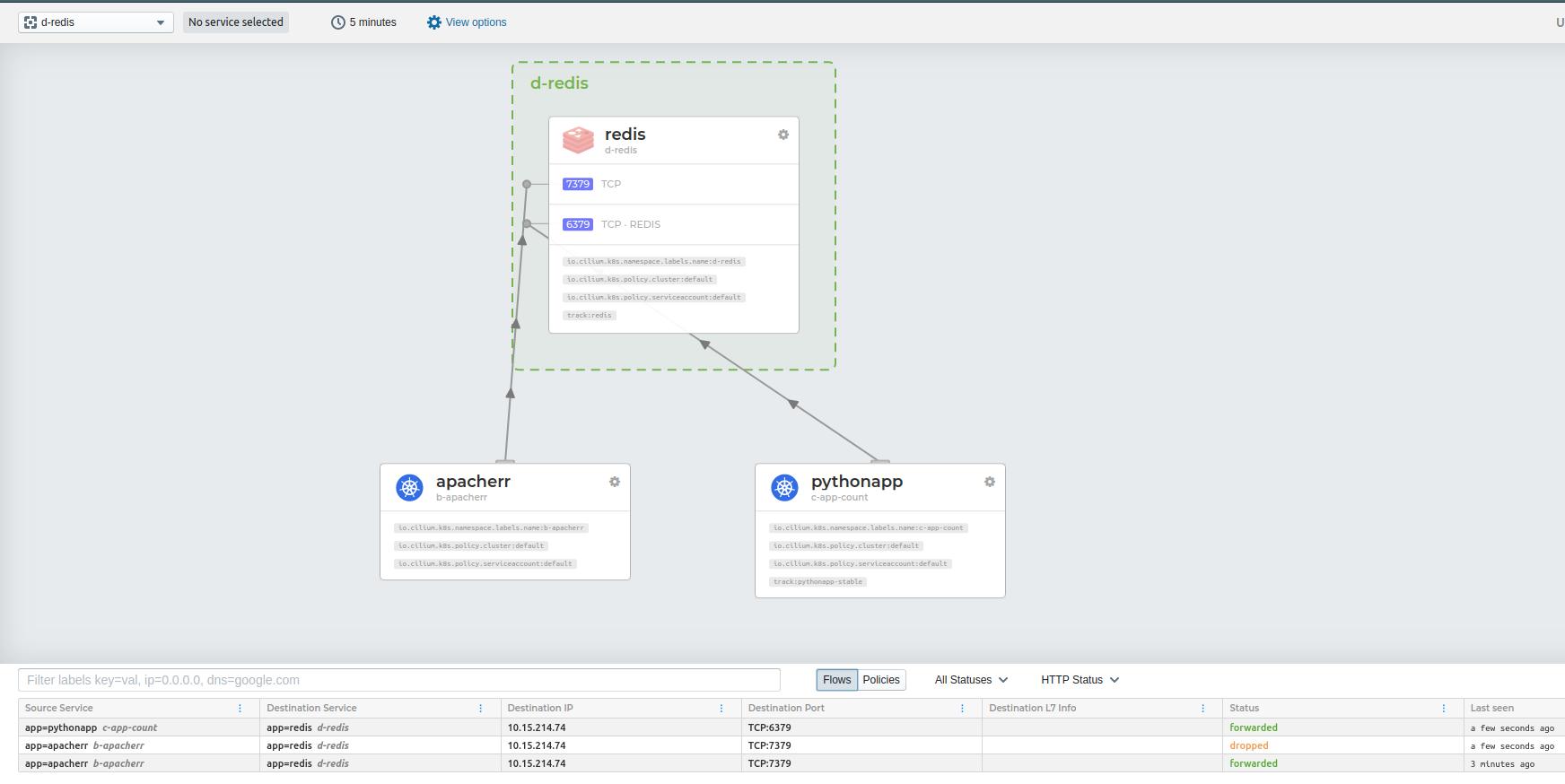The image size is (1565, 784).
Task: Open Status column menu
Action: pyautogui.click(x=1444, y=709)
